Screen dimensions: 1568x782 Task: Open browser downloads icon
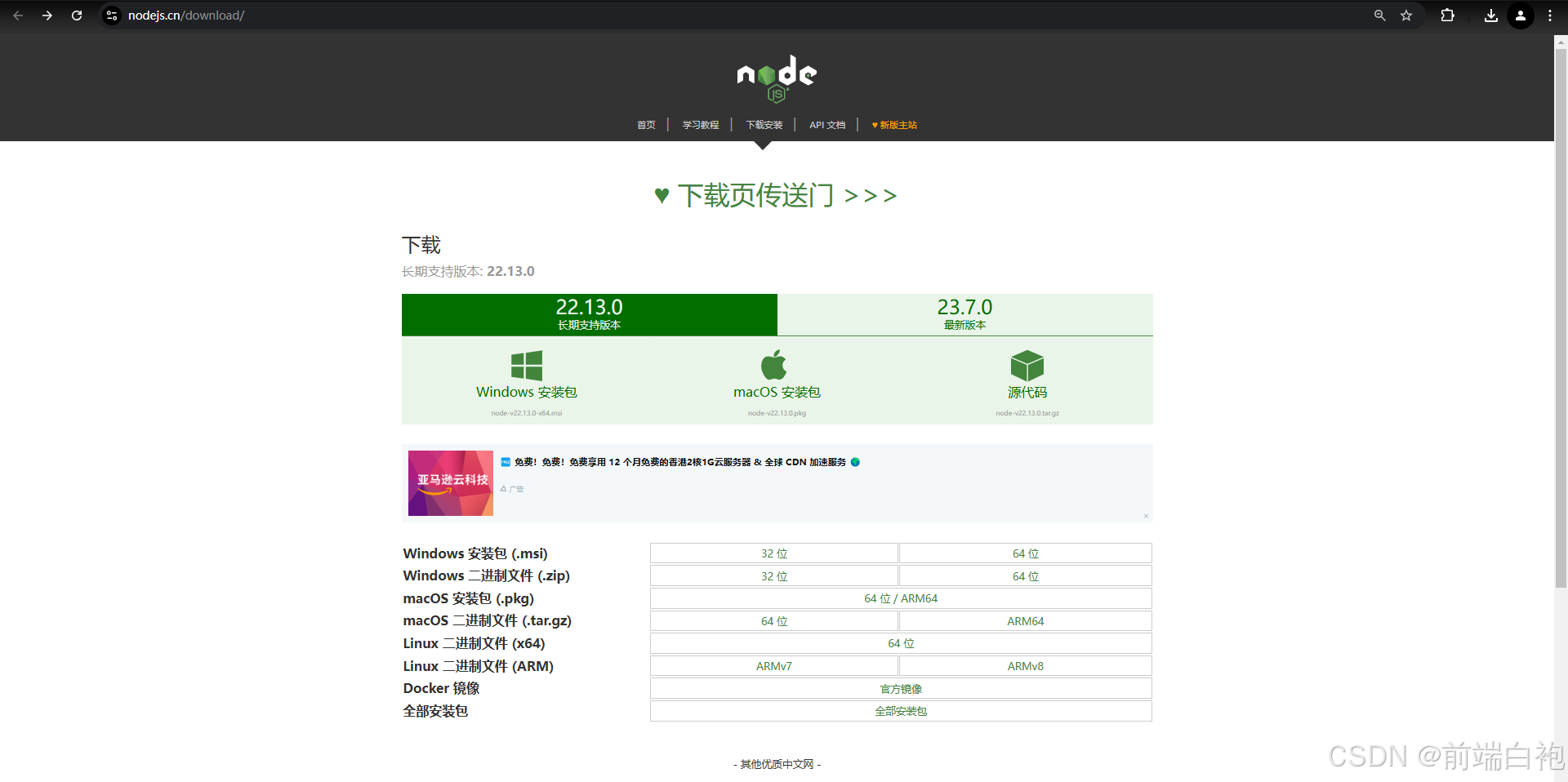pyautogui.click(x=1491, y=16)
